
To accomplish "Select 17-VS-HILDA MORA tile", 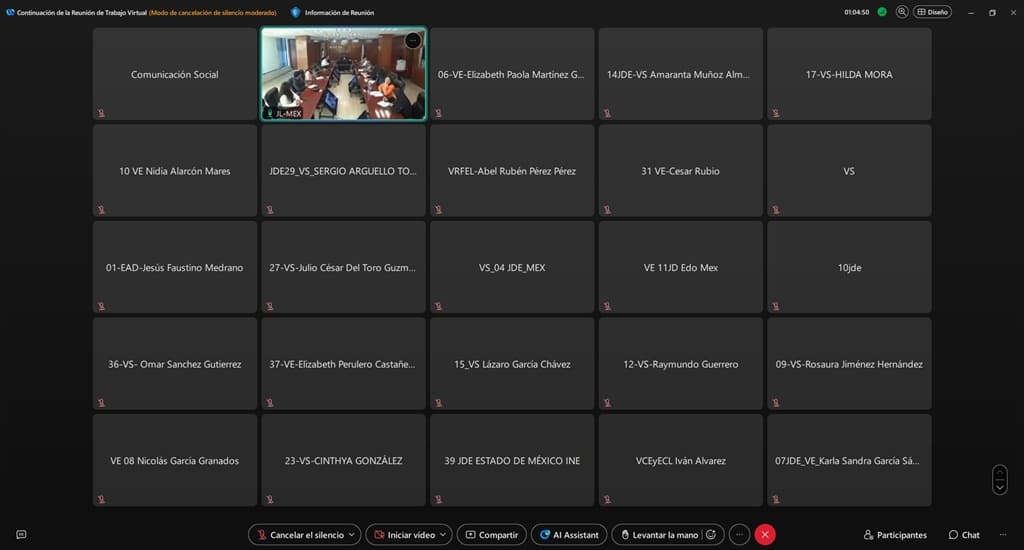I will [849, 74].
